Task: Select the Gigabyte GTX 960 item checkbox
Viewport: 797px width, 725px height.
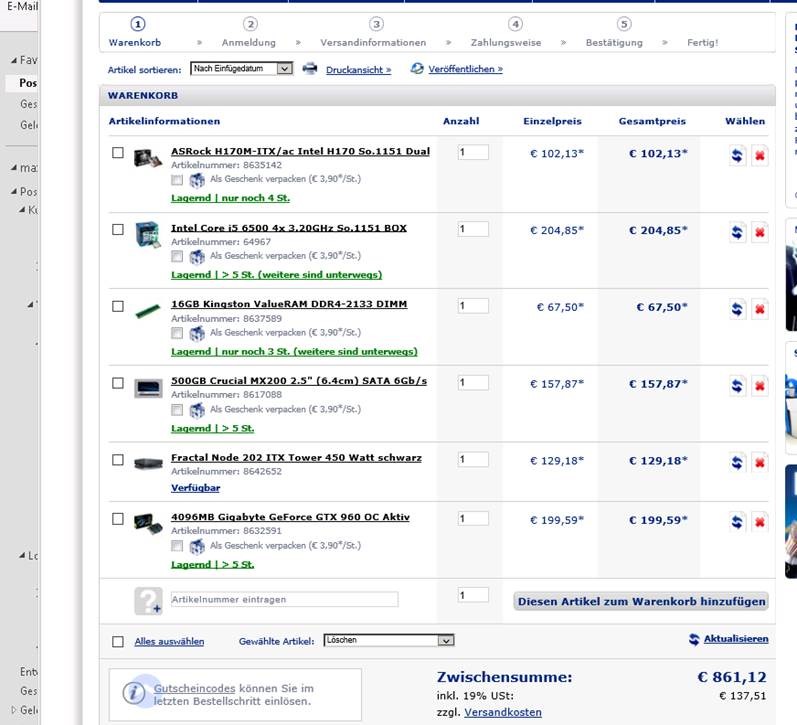Action: click(117, 519)
